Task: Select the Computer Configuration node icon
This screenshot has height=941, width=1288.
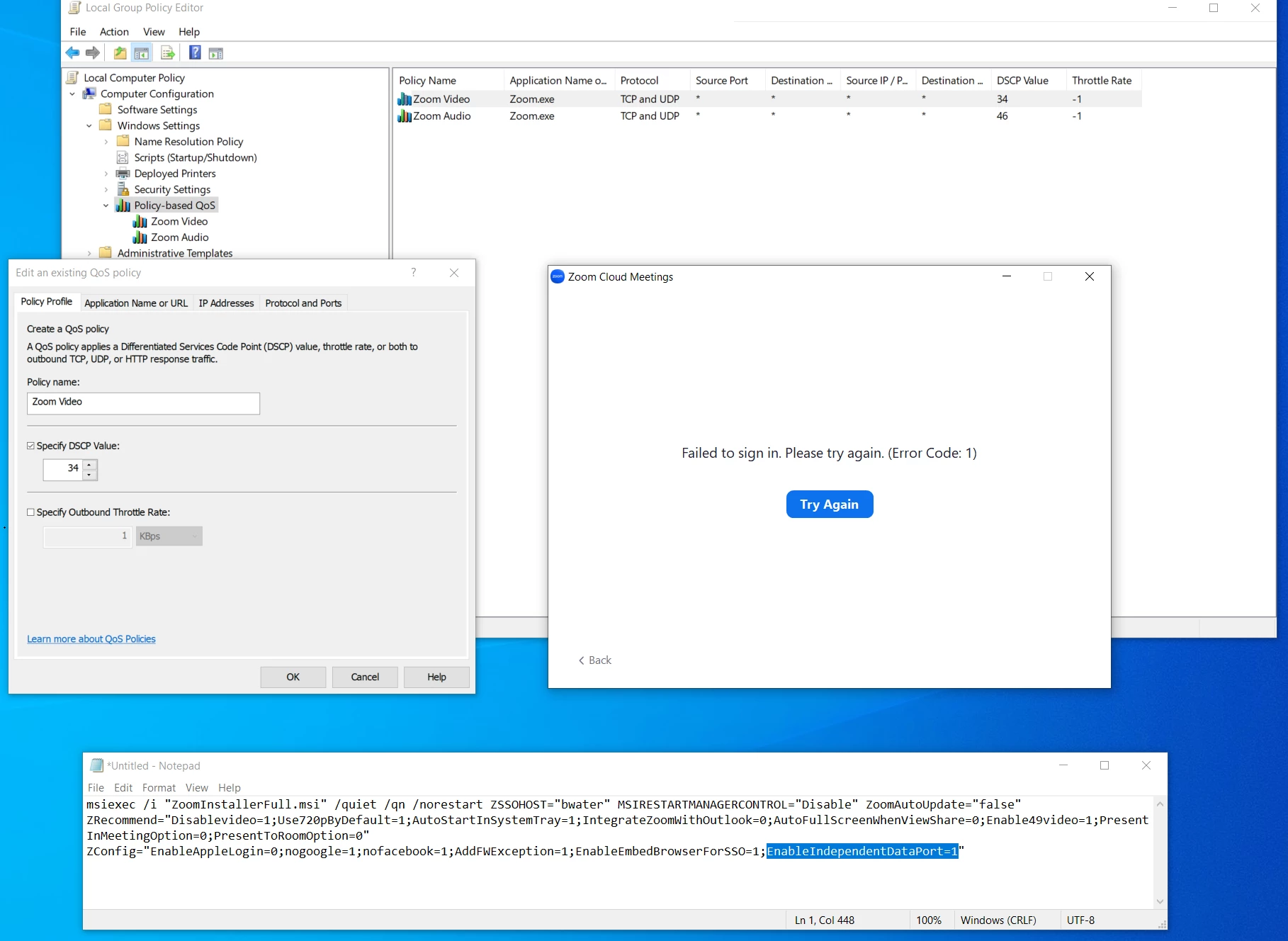Action: (89, 94)
